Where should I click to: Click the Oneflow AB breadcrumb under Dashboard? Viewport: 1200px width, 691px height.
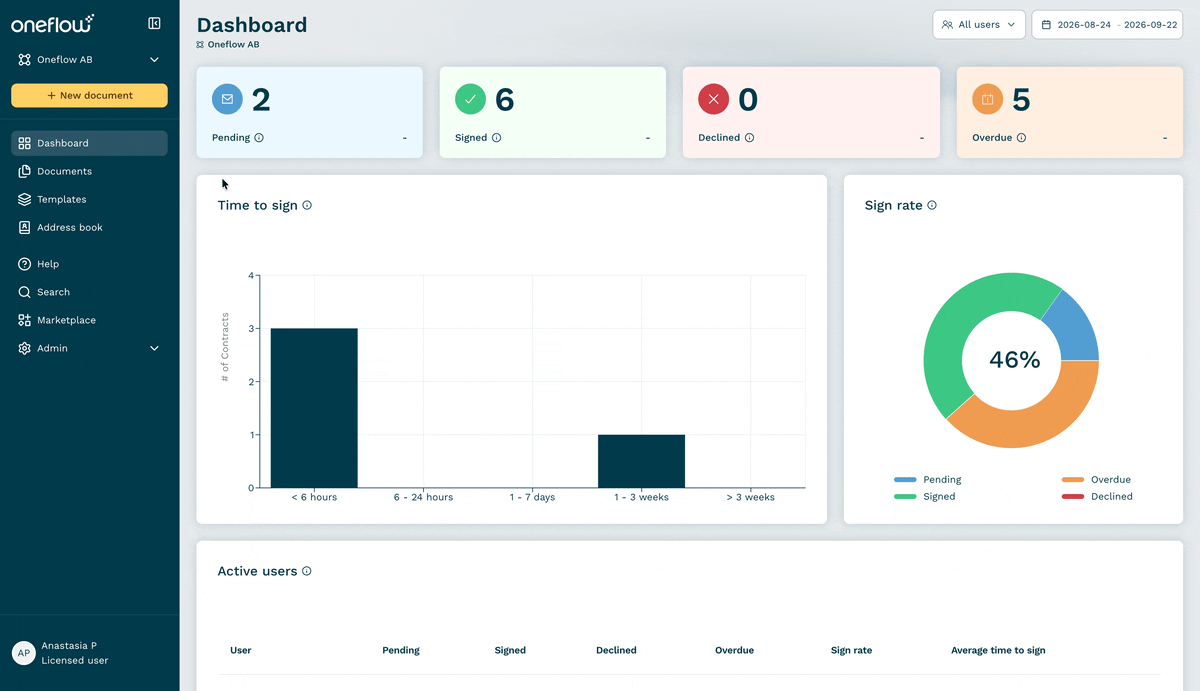tap(233, 45)
